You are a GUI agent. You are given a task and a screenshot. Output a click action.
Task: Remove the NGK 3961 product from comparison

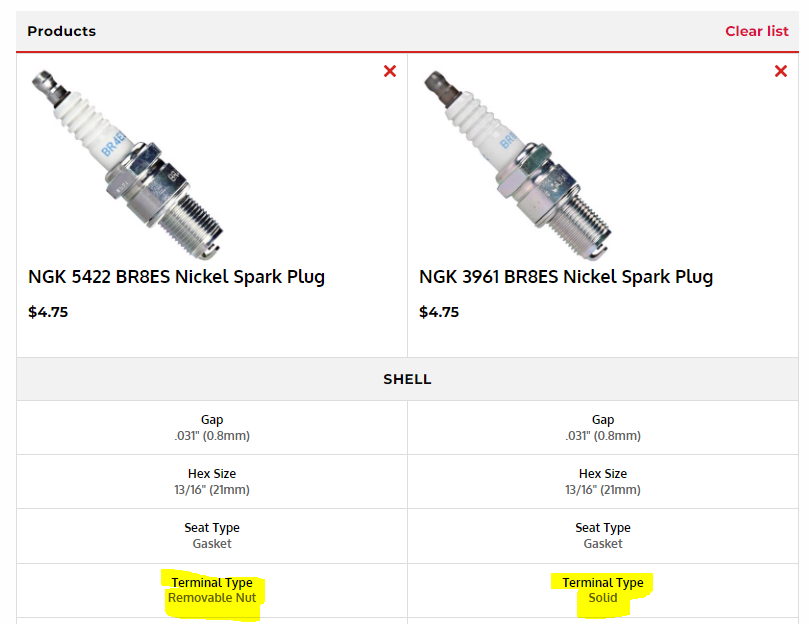781,71
